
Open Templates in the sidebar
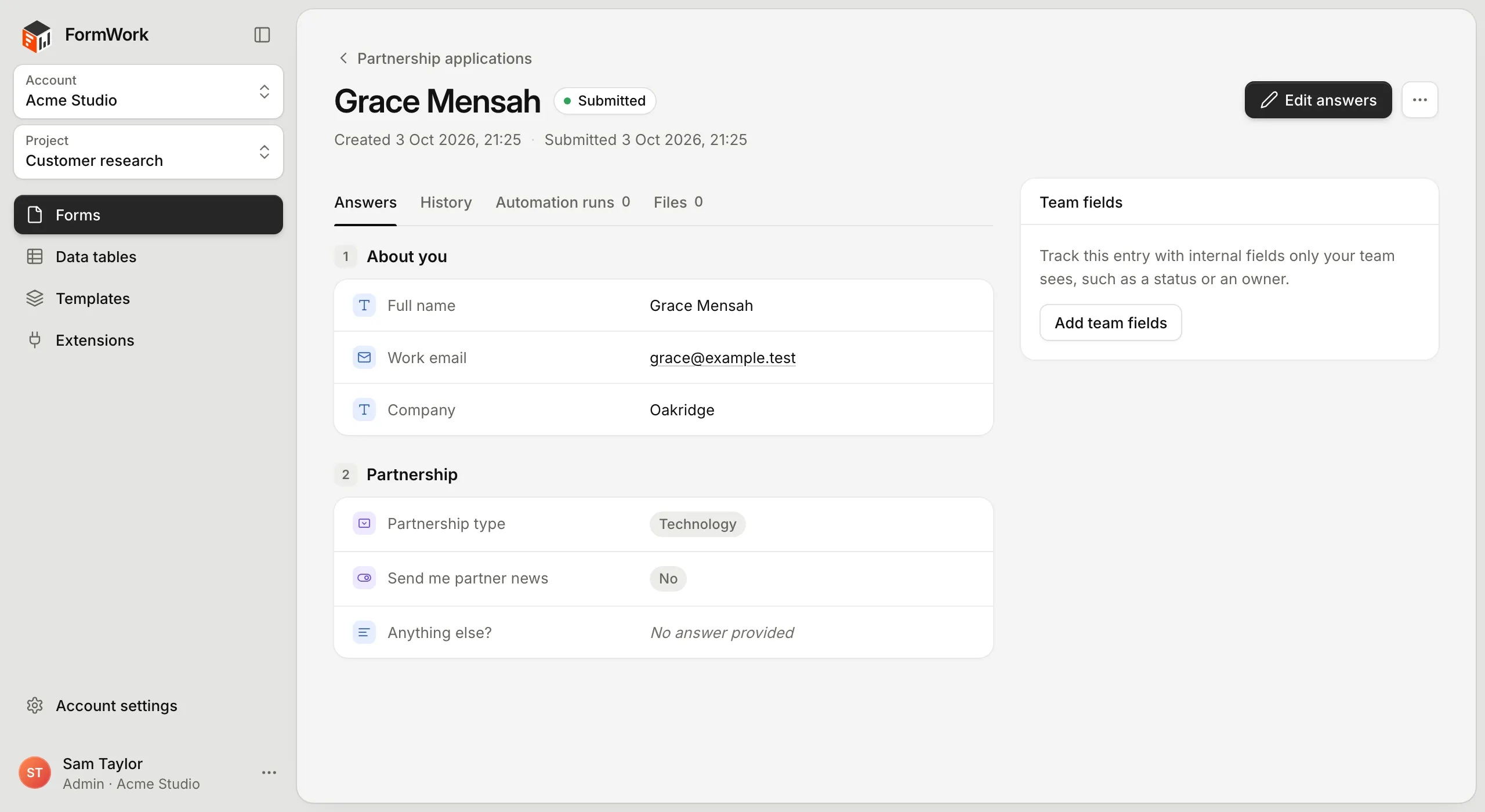(x=148, y=298)
